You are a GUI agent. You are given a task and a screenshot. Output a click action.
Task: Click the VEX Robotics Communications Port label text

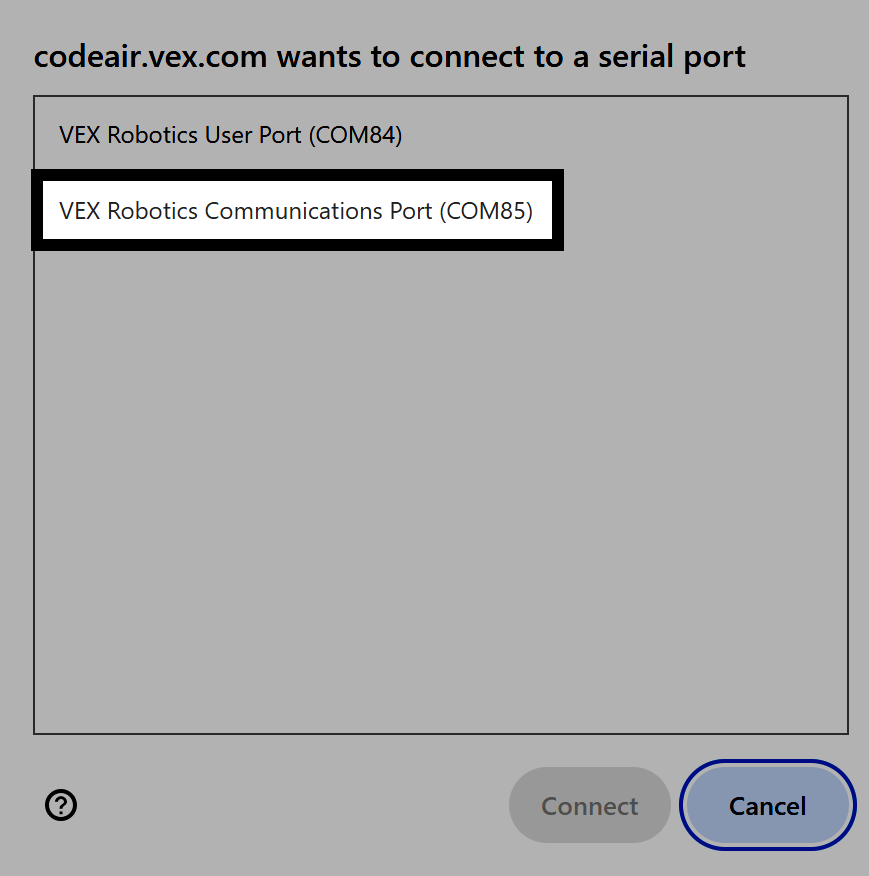click(x=296, y=211)
